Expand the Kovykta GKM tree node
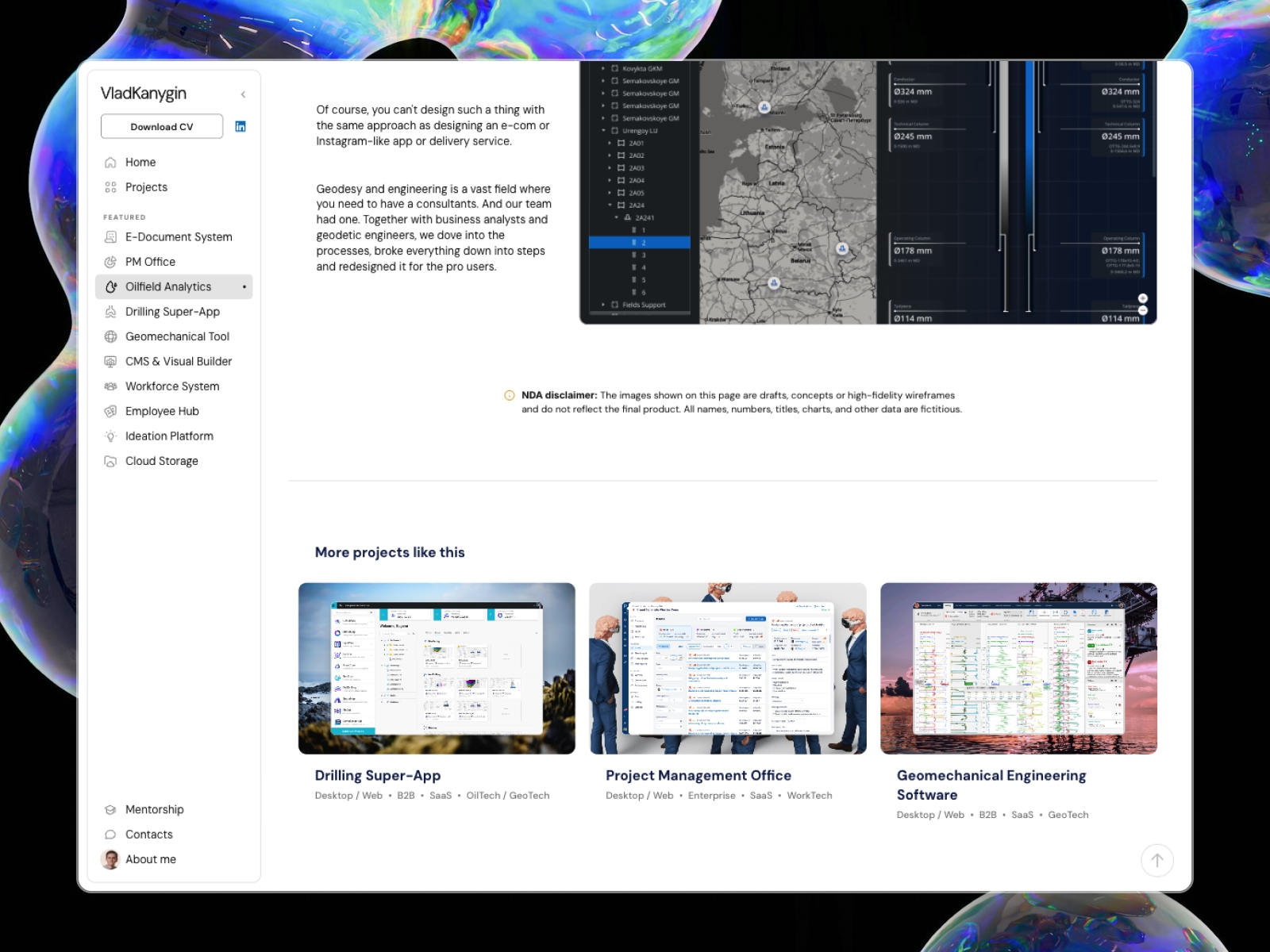 click(x=603, y=69)
